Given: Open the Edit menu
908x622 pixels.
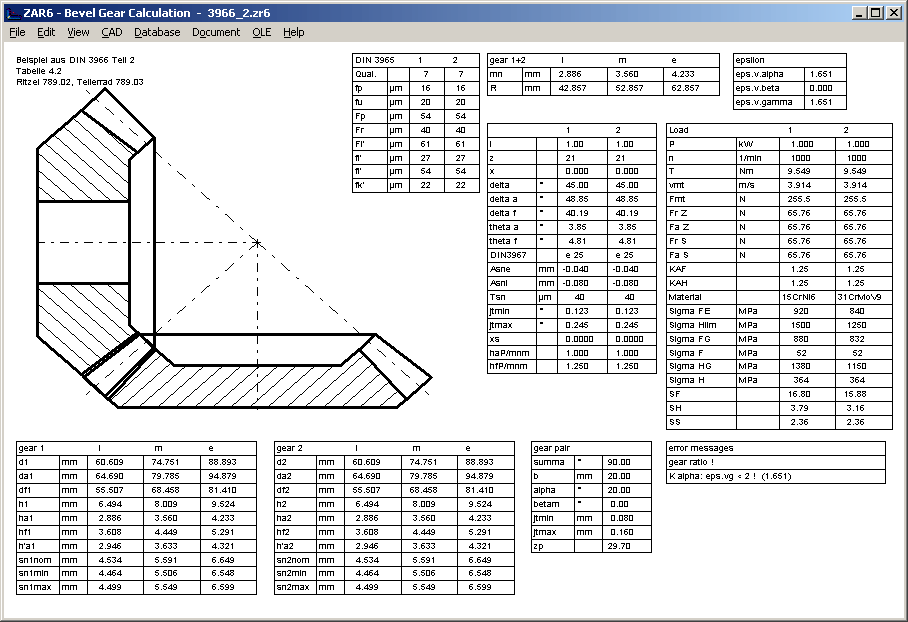Looking at the screenshot, I should (x=46, y=32).
